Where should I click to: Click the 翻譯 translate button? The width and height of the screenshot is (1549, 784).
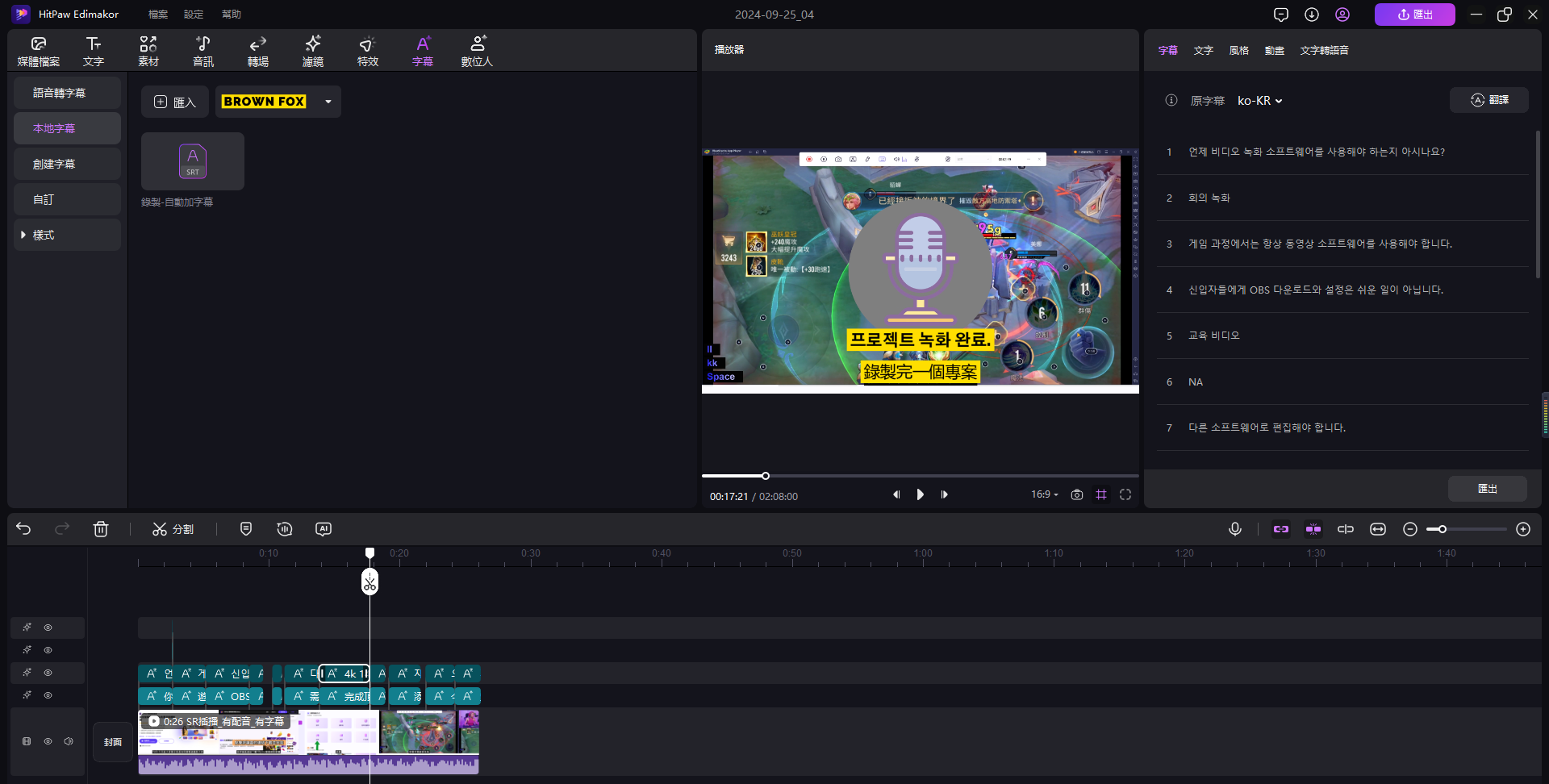[x=1489, y=100]
